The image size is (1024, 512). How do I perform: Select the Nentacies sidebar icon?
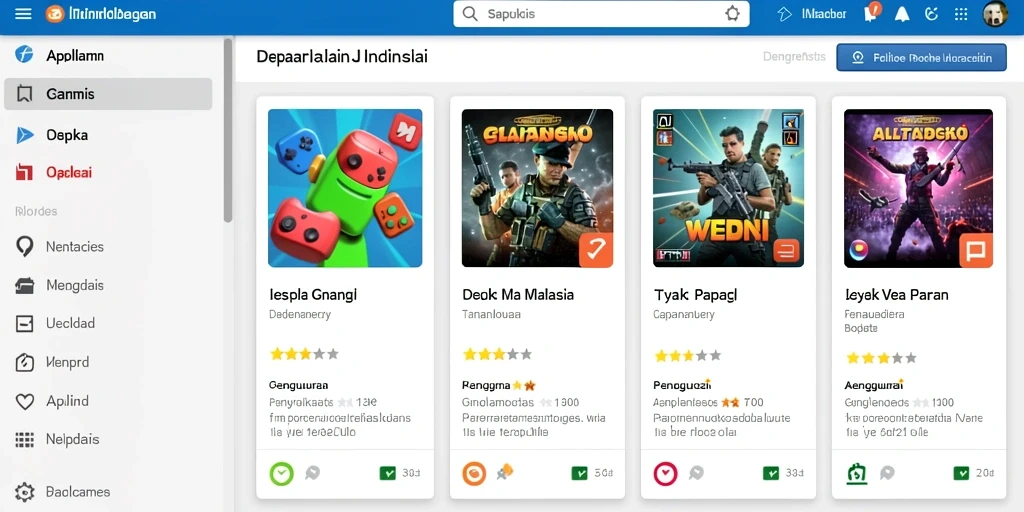[x=24, y=247]
